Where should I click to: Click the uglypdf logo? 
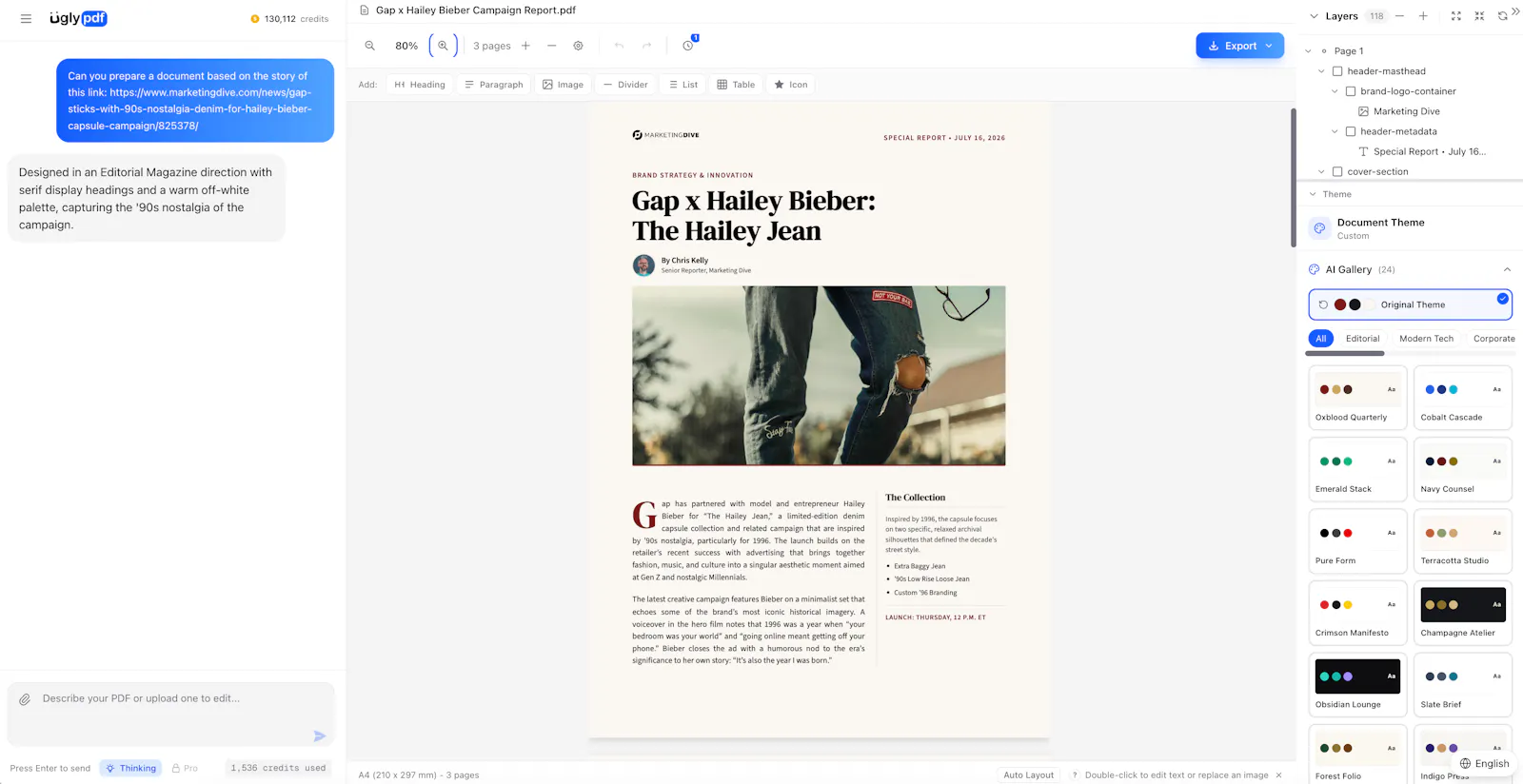click(x=78, y=18)
